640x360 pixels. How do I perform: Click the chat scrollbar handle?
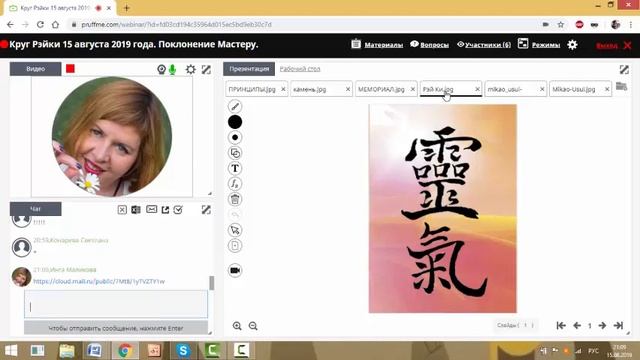point(211,283)
